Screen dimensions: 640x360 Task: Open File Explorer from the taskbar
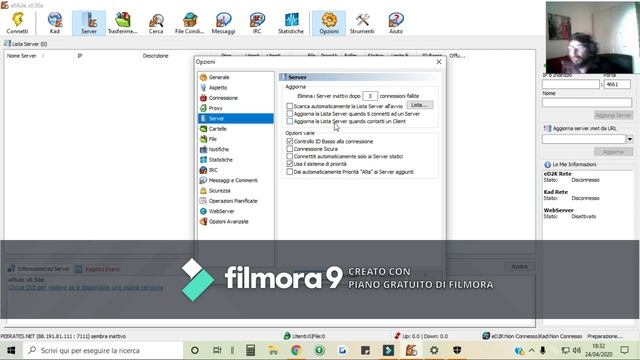click(x=273, y=350)
